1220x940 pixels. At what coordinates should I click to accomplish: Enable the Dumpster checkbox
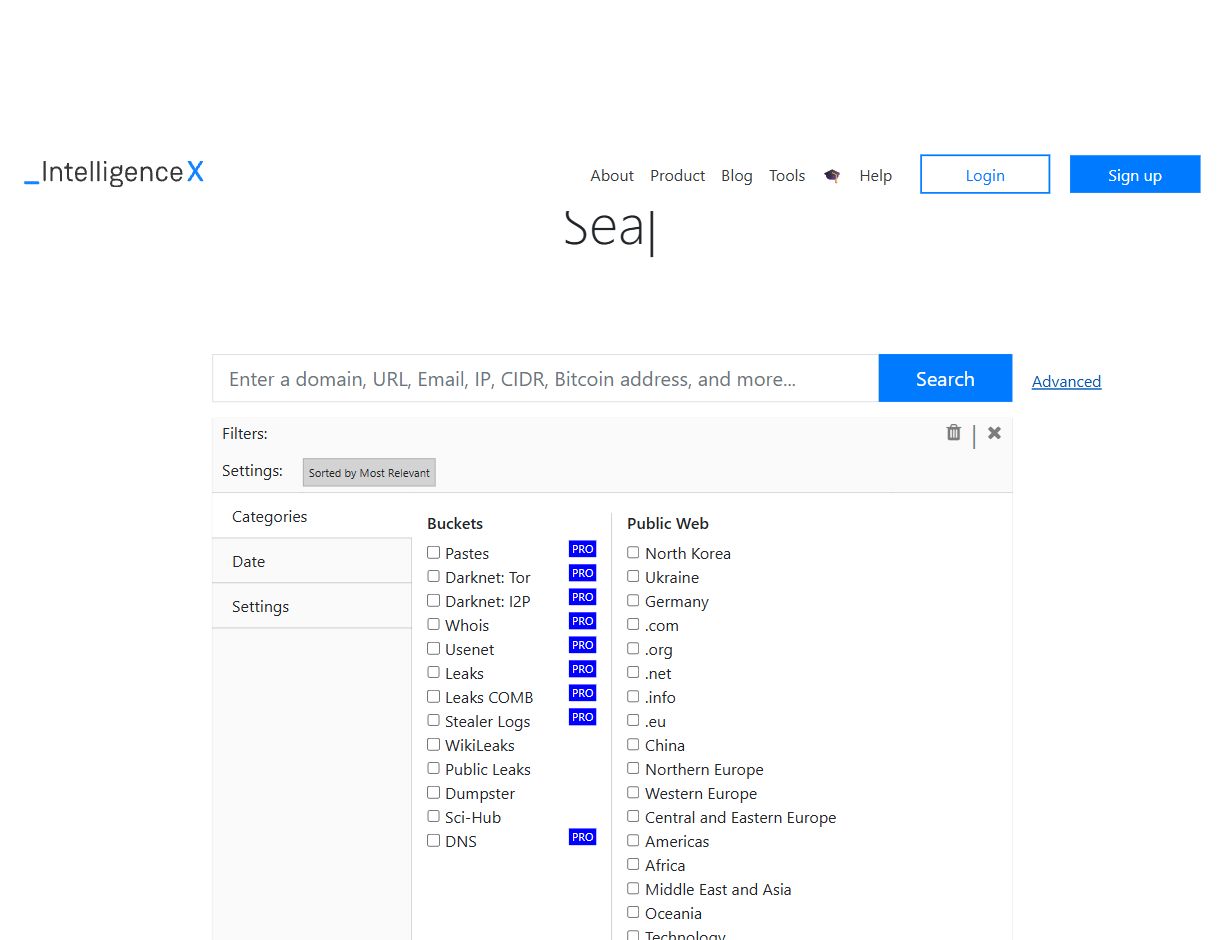click(434, 792)
